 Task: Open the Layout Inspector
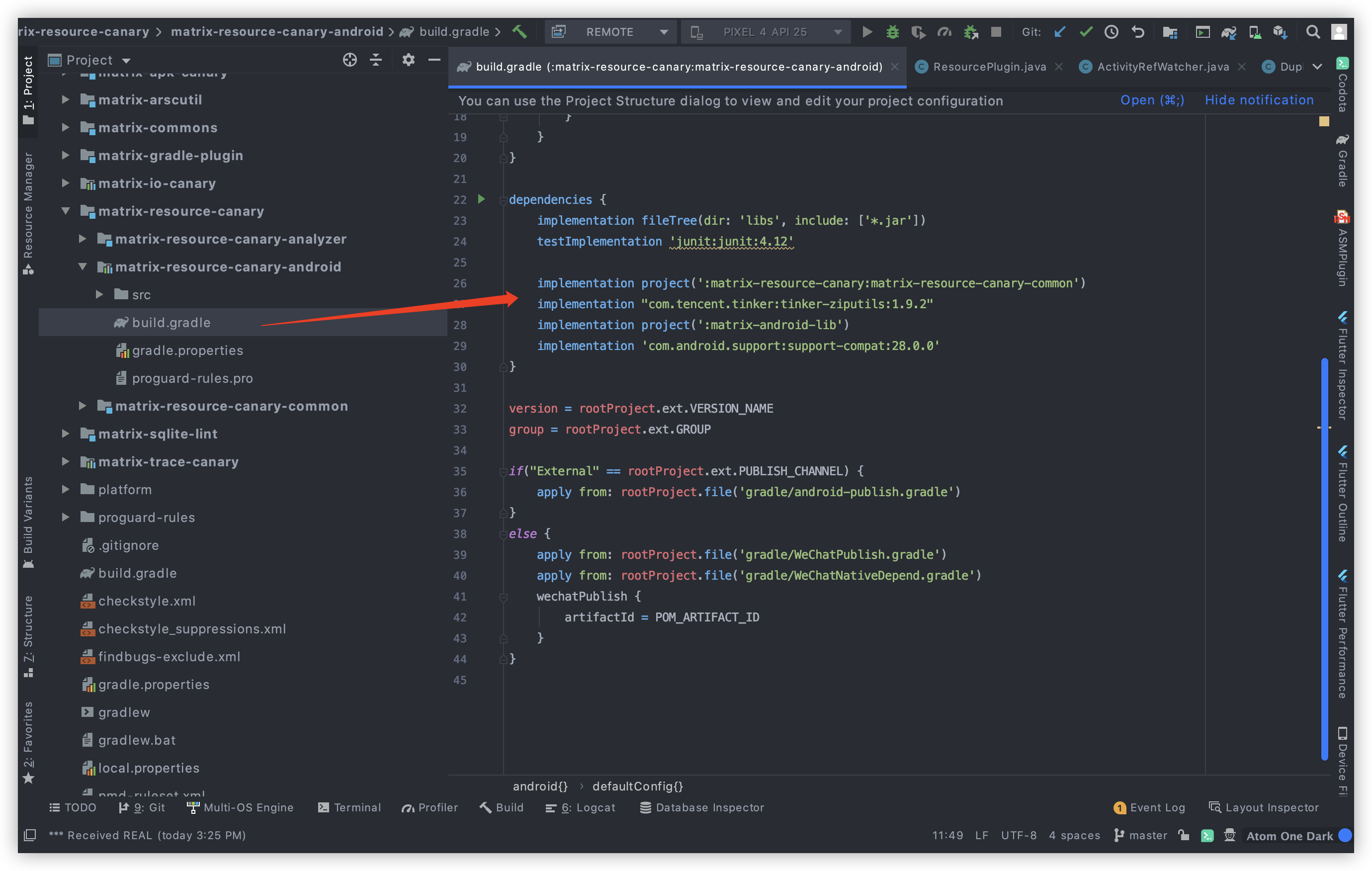coord(1264,807)
